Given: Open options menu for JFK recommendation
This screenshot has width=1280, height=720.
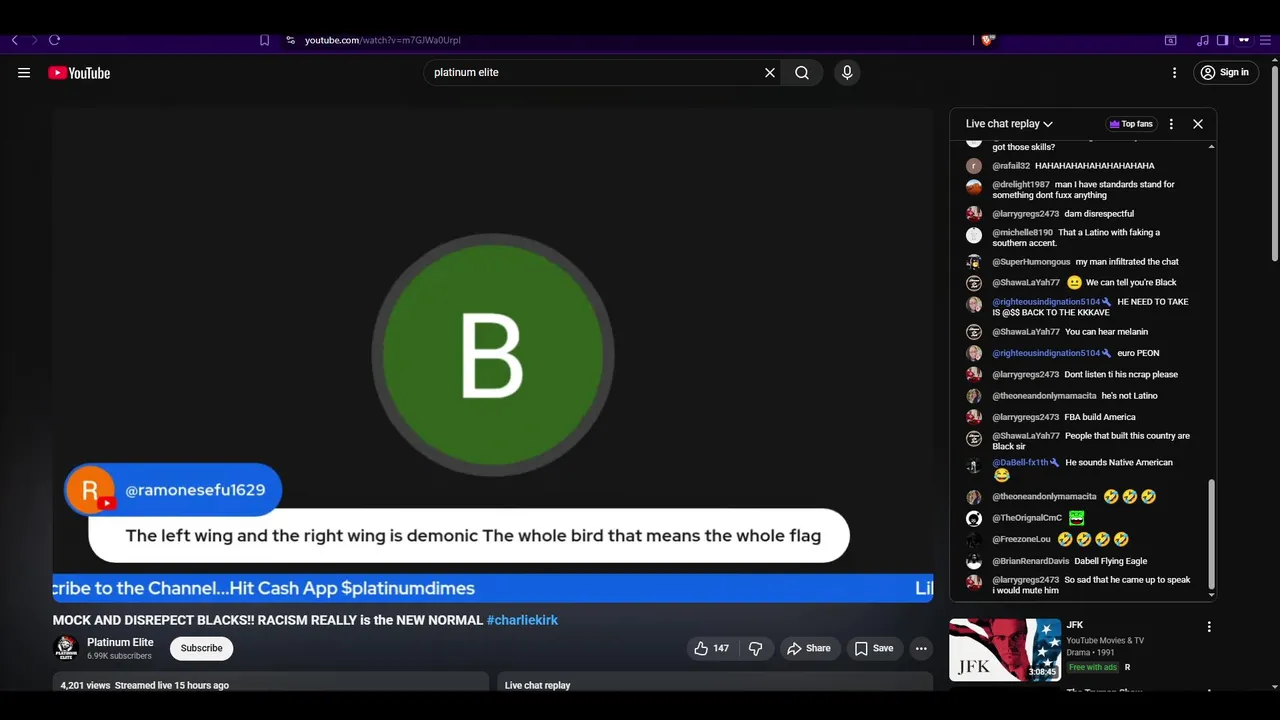Looking at the screenshot, I should [x=1209, y=627].
